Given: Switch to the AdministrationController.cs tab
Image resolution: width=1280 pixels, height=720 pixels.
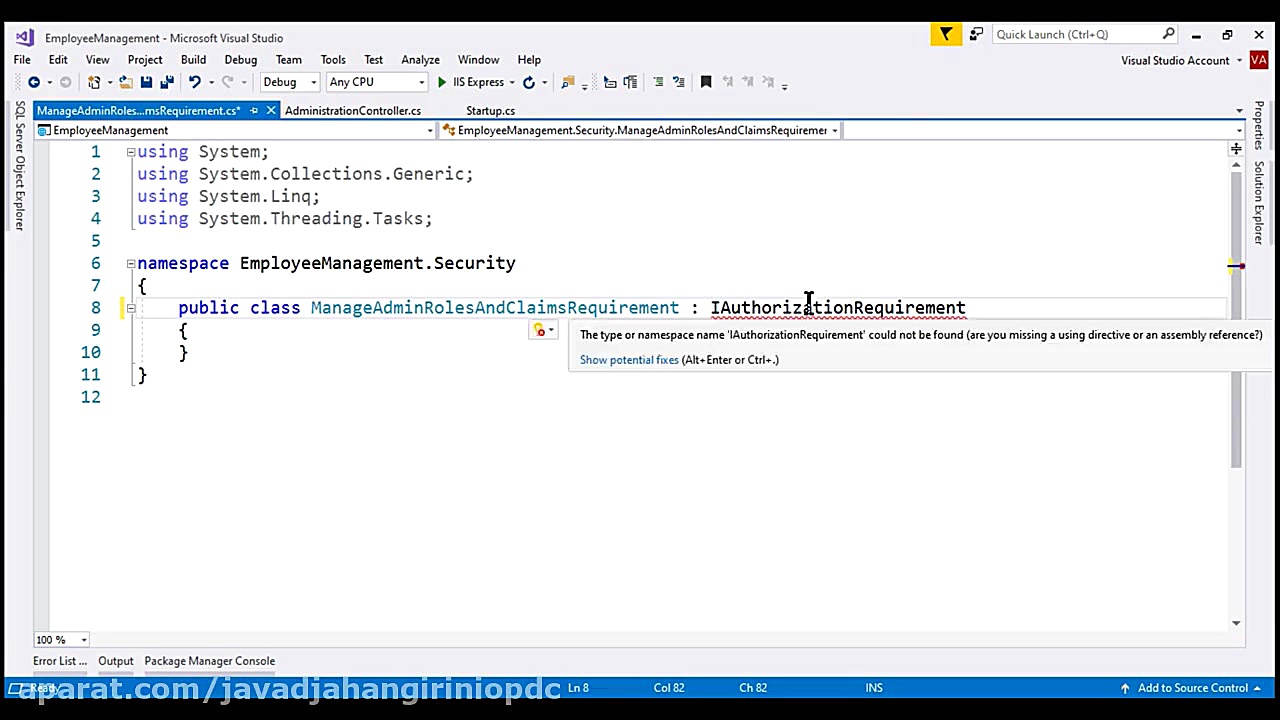Looking at the screenshot, I should click(x=353, y=110).
